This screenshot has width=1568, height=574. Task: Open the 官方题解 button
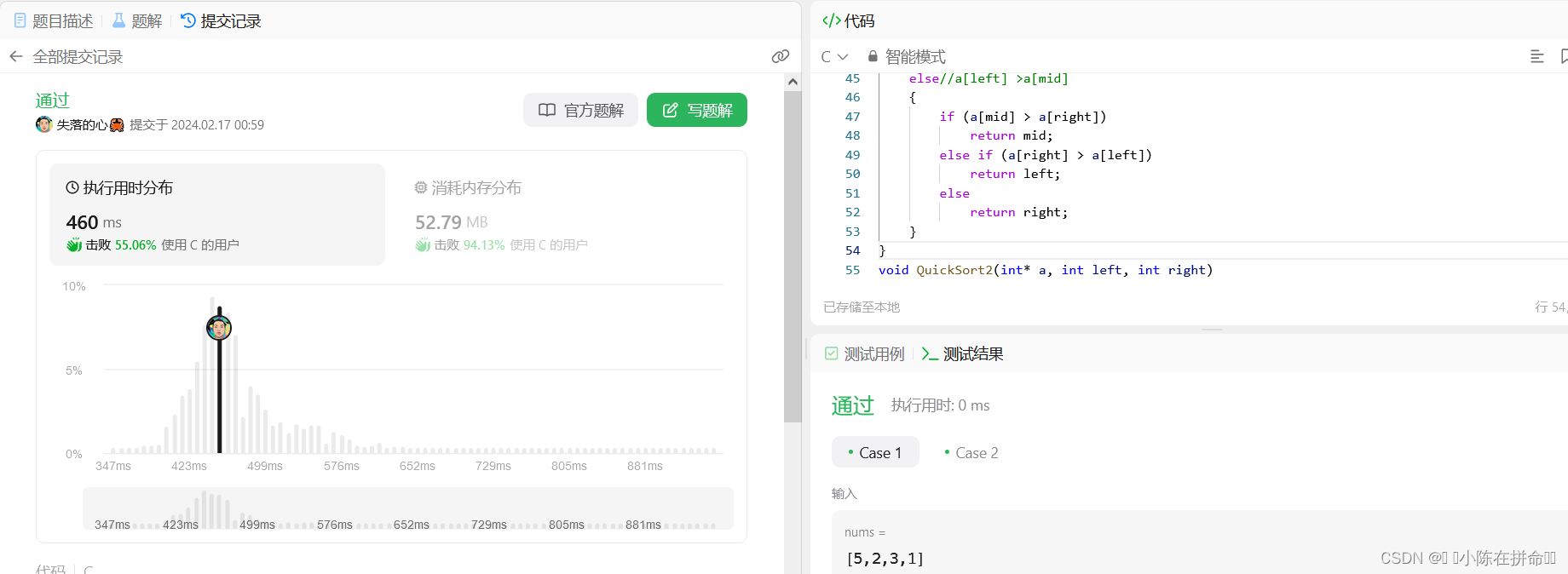coord(580,110)
